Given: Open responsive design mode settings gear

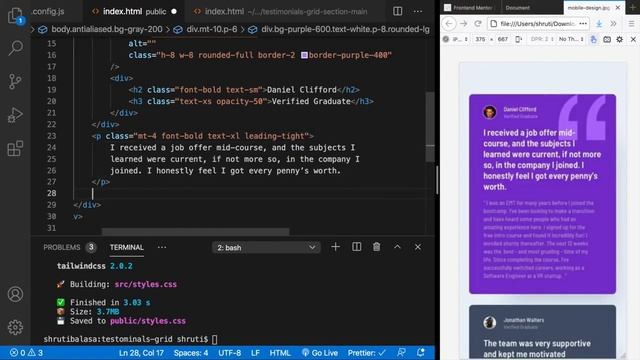Looking at the screenshot, I should (620, 39).
